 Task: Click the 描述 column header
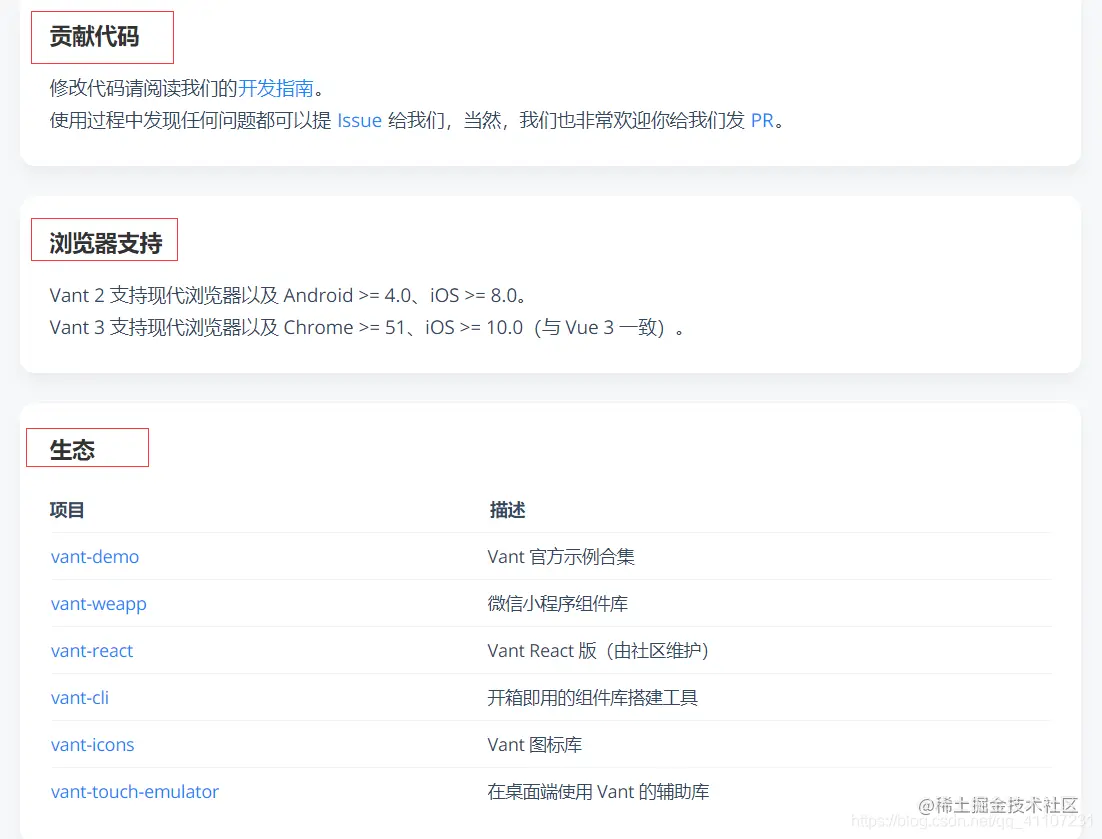pyautogui.click(x=507, y=509)
